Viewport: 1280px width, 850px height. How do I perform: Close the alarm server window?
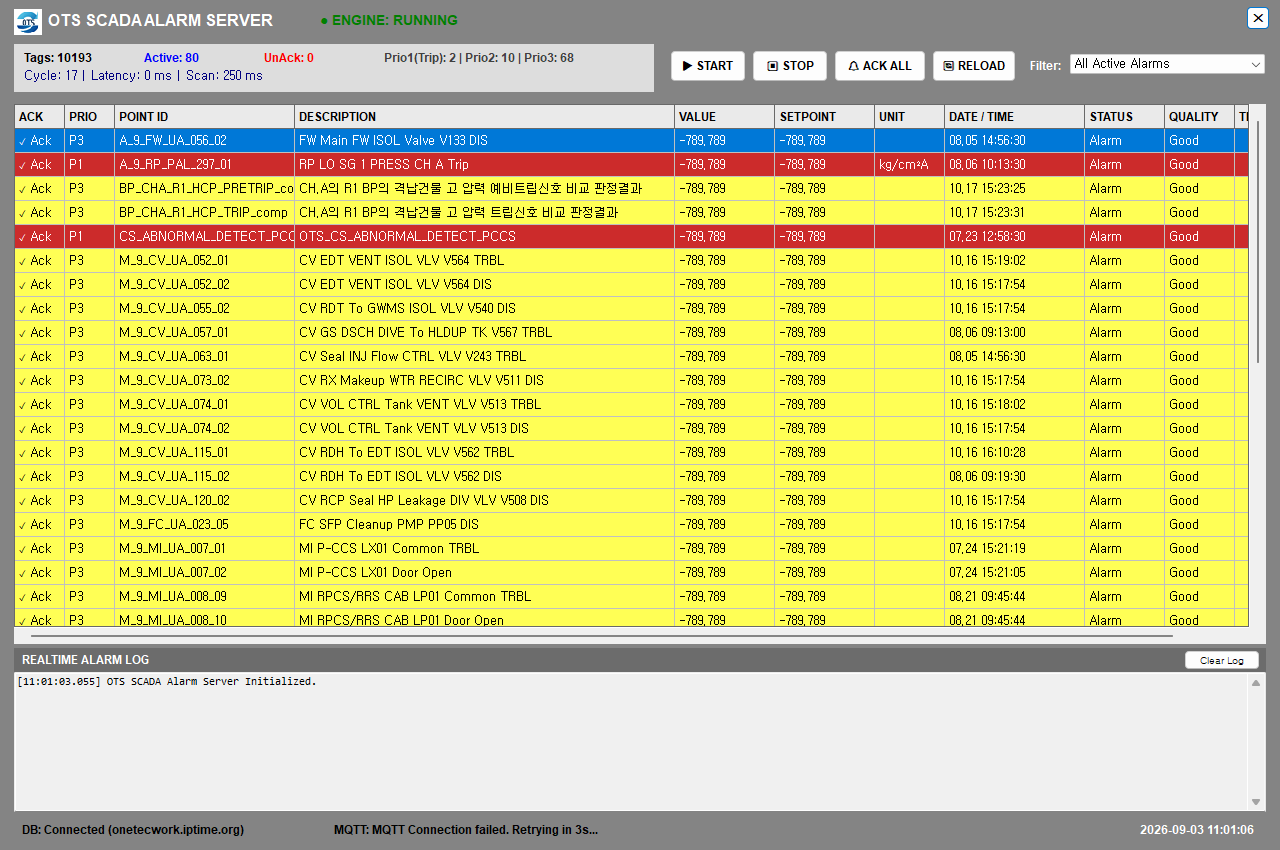coord(1258,18)
